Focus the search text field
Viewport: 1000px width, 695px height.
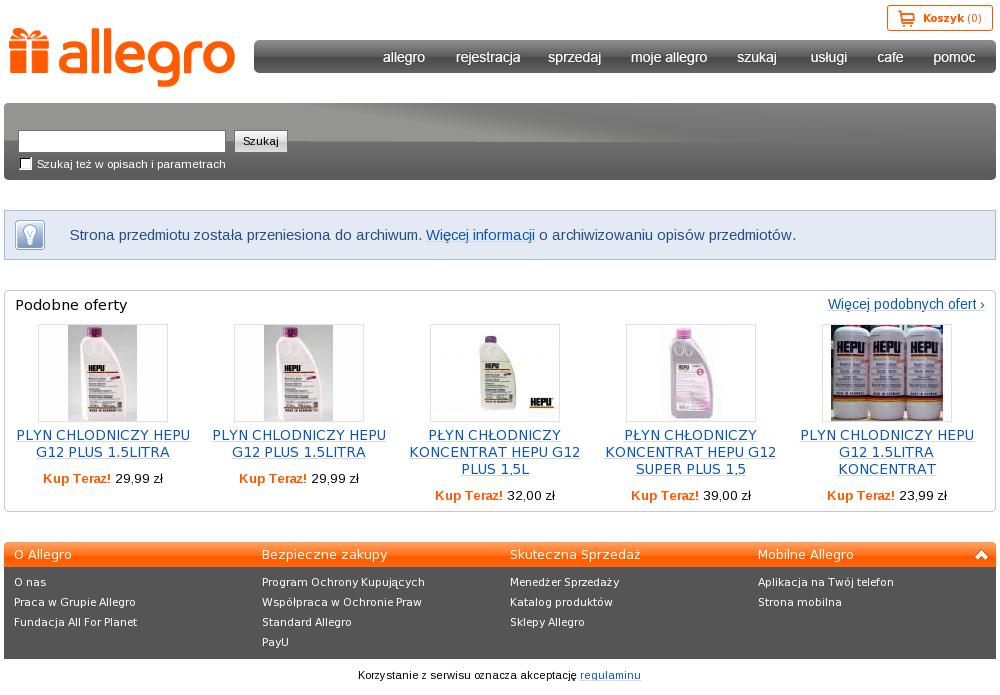122,141
